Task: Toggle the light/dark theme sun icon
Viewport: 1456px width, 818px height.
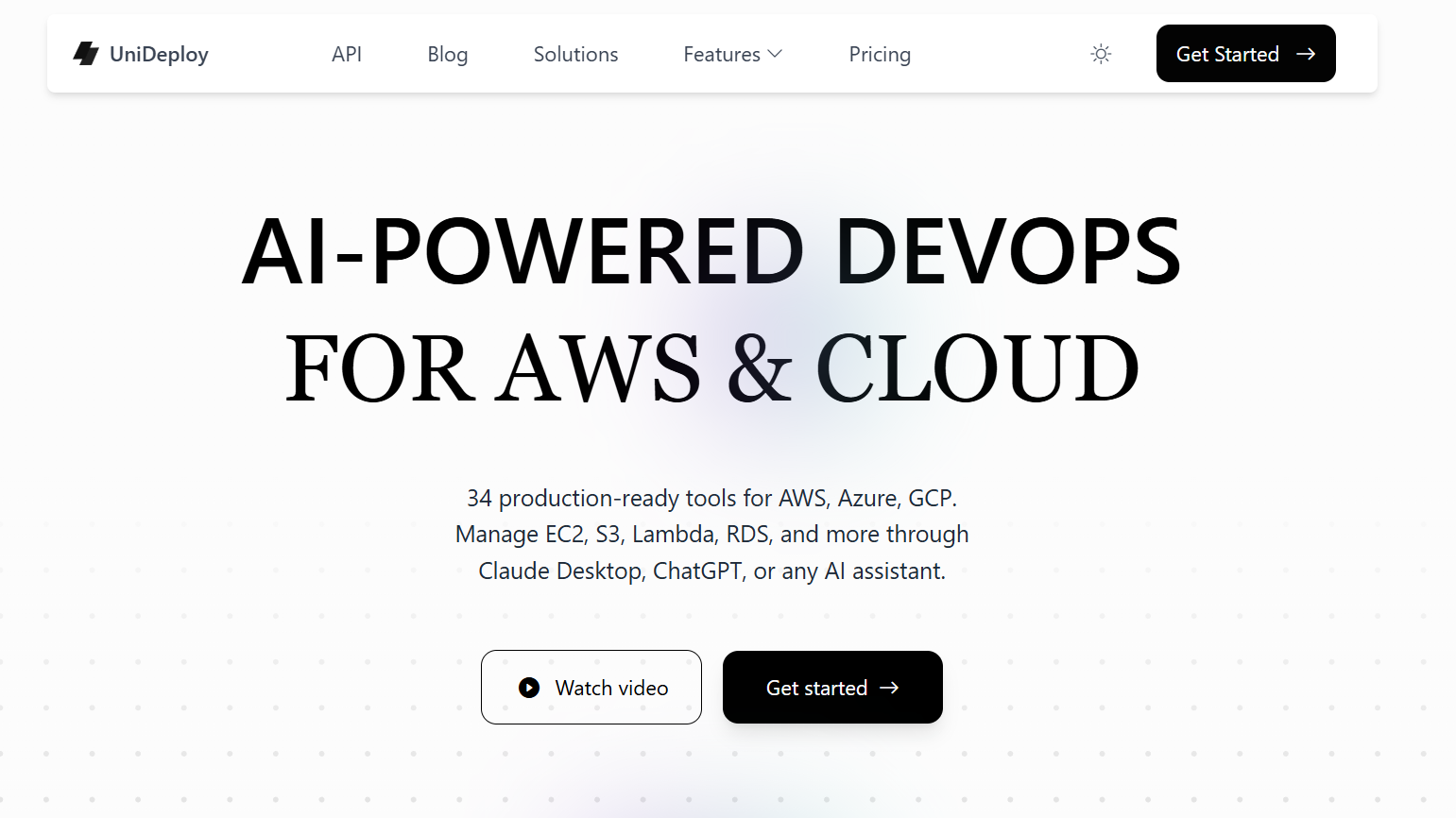Action: [x=1101, y=54]
